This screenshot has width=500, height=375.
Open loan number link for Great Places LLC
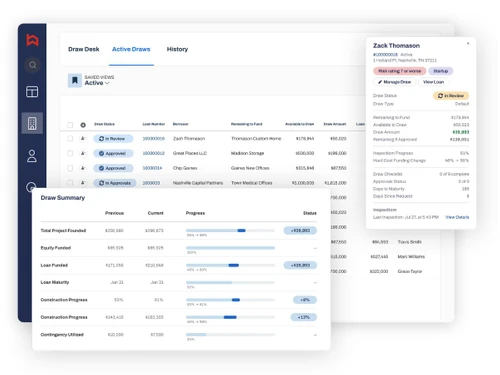(x=154, y=153)
